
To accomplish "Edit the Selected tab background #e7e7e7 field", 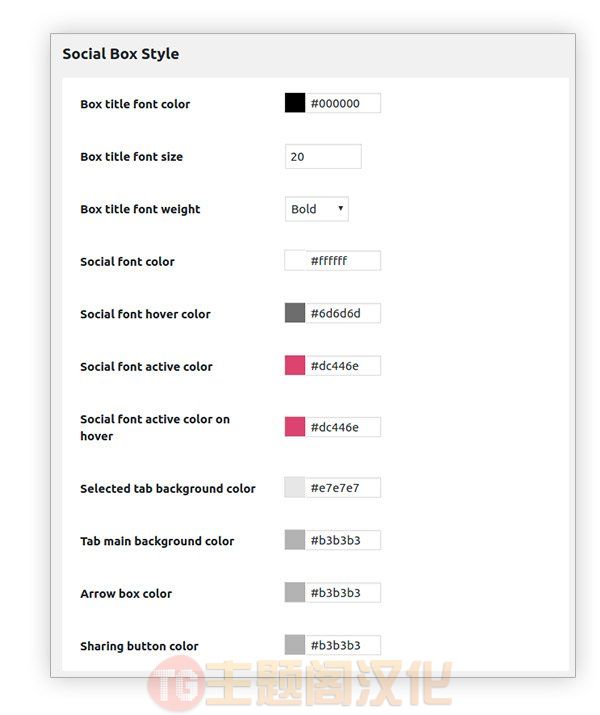I will [343, 487].
